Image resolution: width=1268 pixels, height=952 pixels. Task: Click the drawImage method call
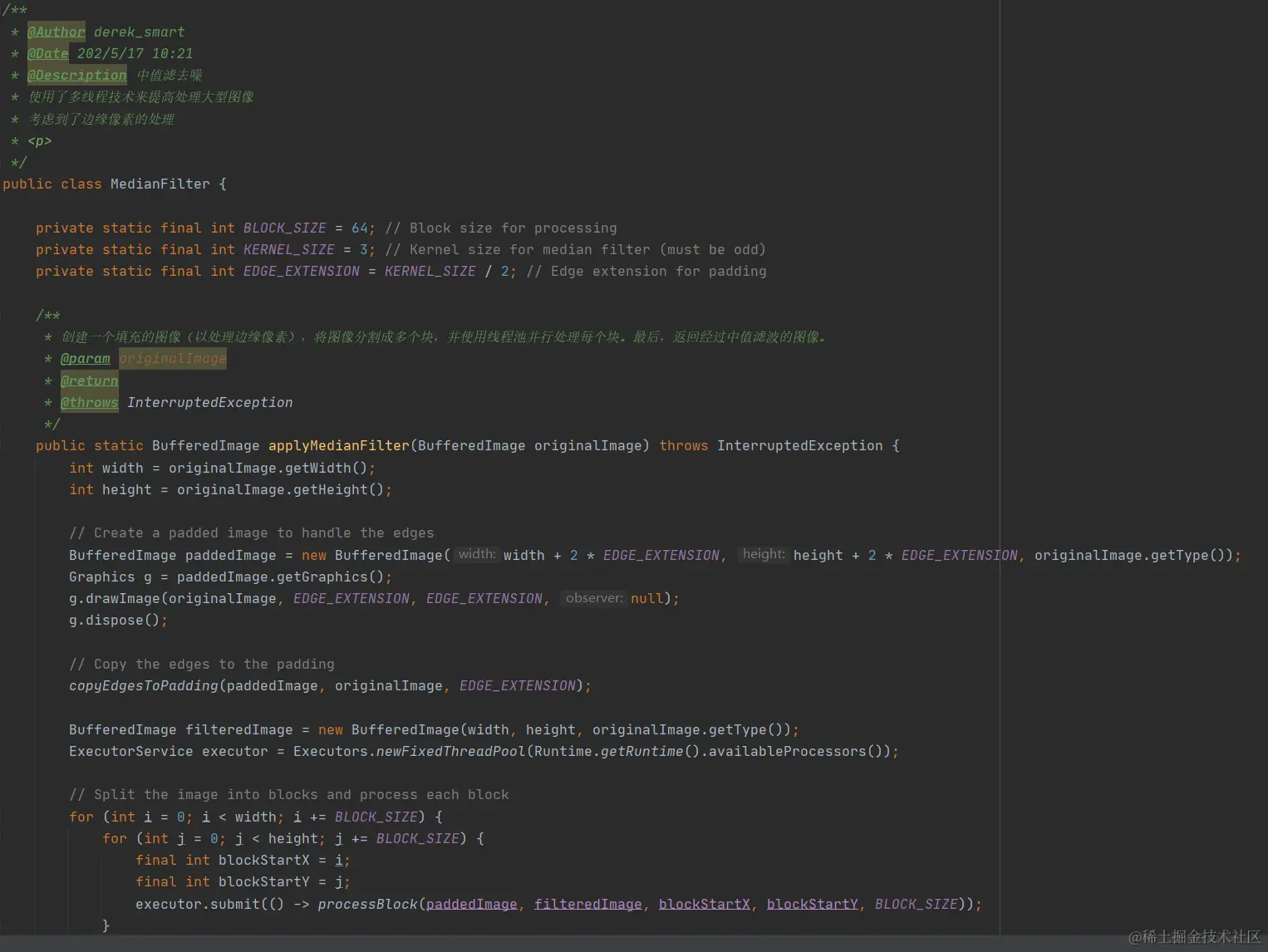123,598
